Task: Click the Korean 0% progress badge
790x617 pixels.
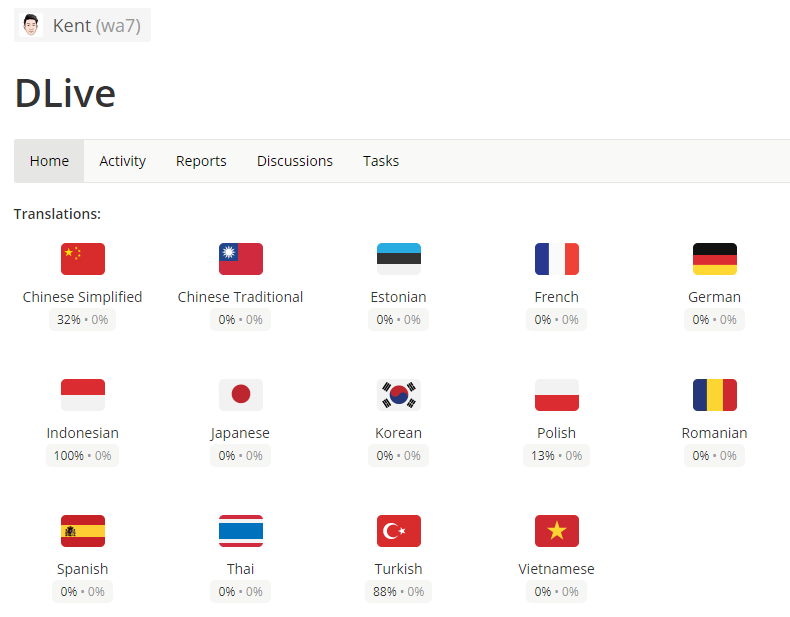Action: click(399, 456)
